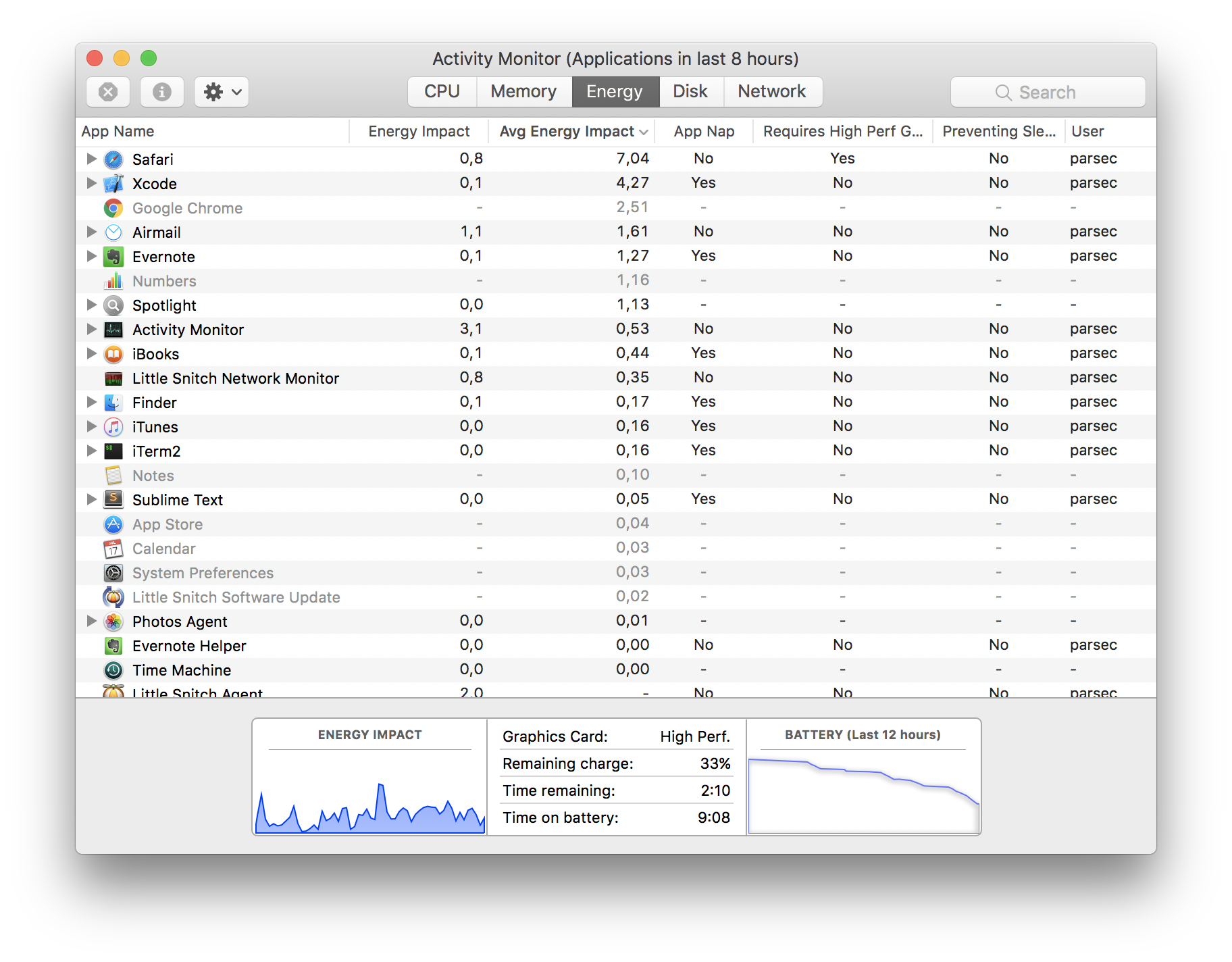Click the Evernote Helper icon
The width and height of the screenshot is (1232, 962).
click(113, 646)
